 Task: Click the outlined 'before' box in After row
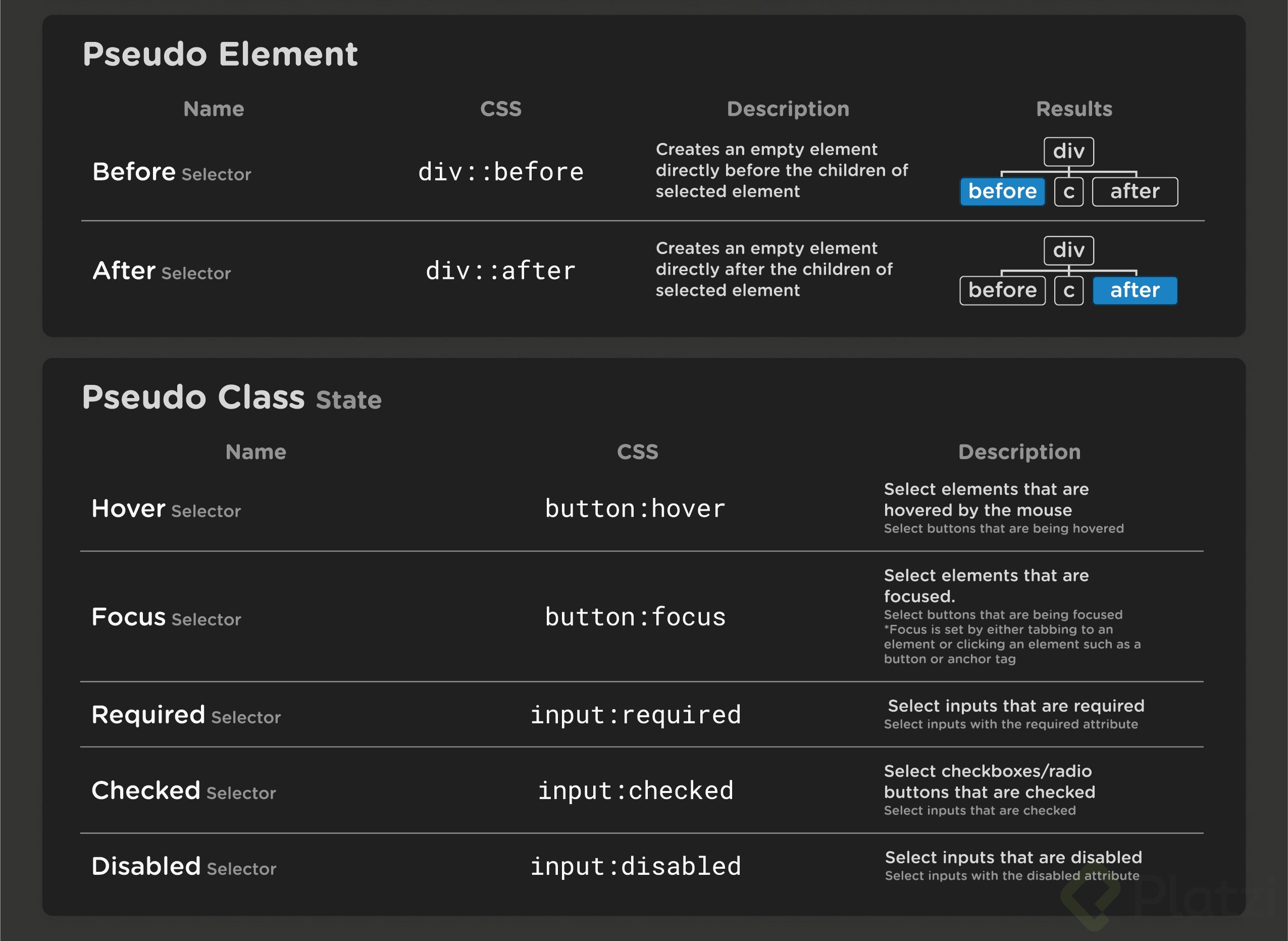1002,290
